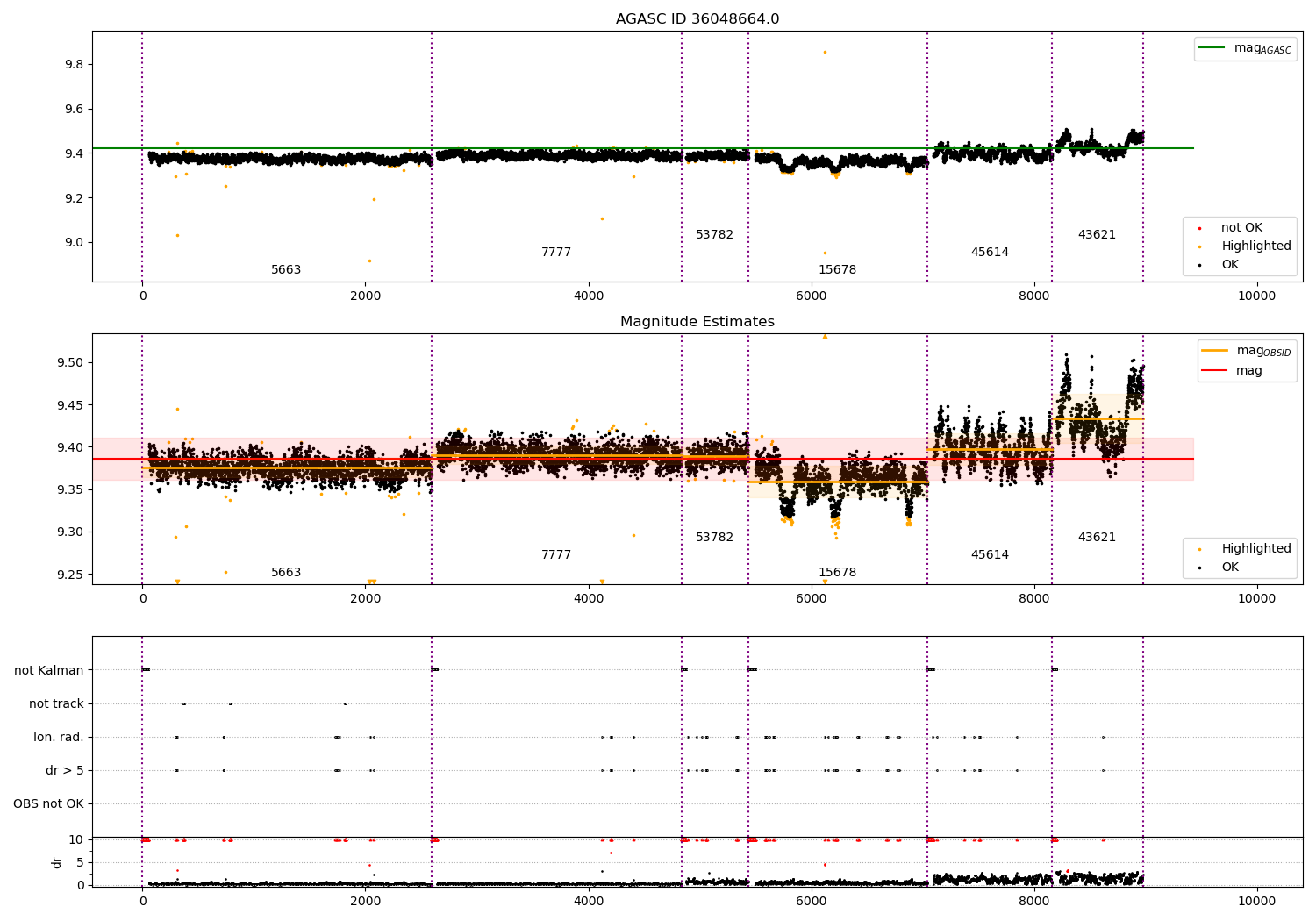Screen dimensions: 1316x921
Task: Click y-axis tick 9.35 in middle panel
Action: coord(70,490)
